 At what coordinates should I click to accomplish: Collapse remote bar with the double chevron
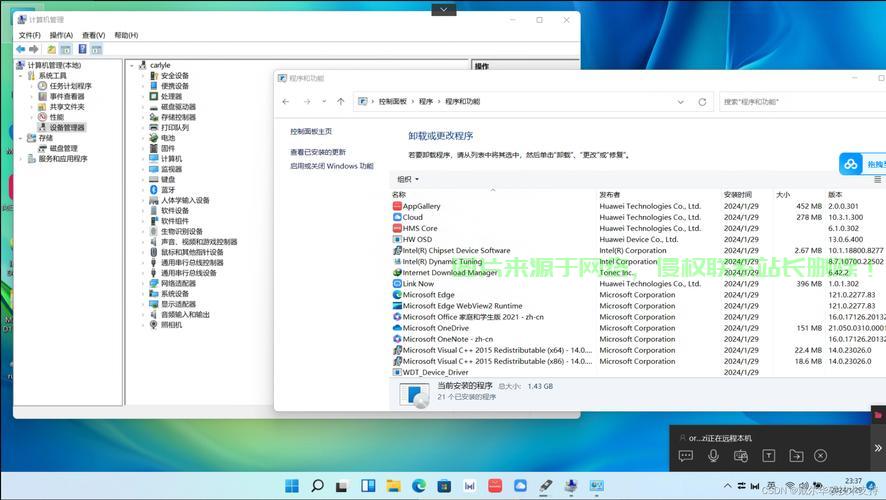tap(878, 447)
